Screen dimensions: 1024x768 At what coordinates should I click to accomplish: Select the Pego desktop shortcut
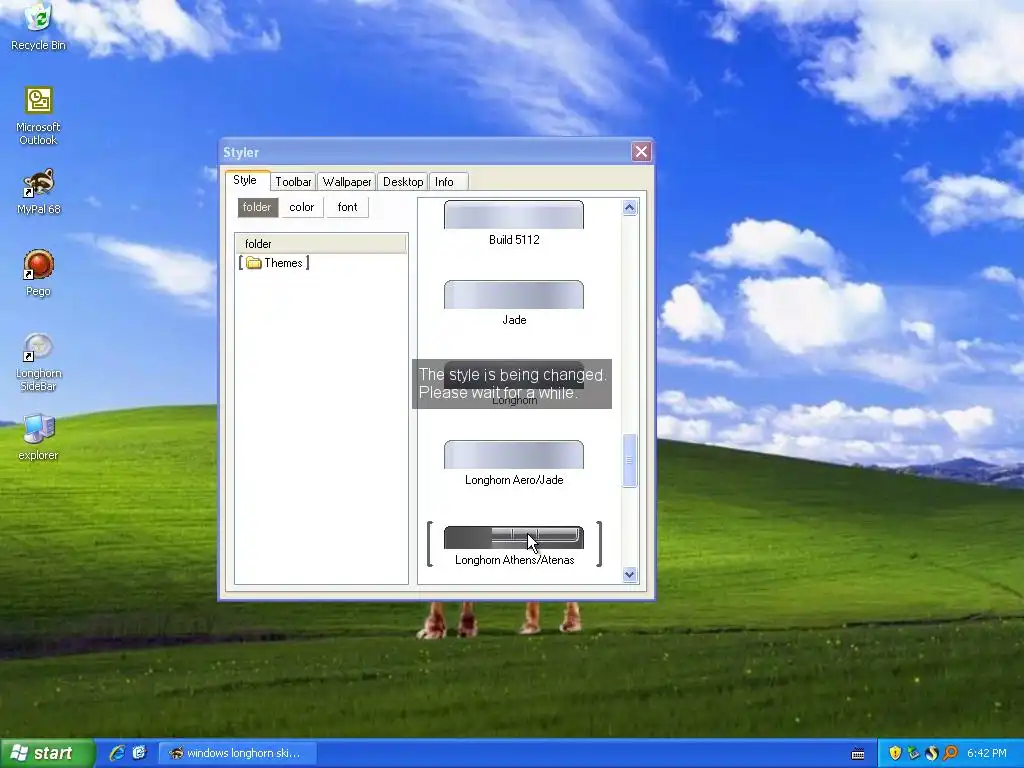click(x=39, y=273)
